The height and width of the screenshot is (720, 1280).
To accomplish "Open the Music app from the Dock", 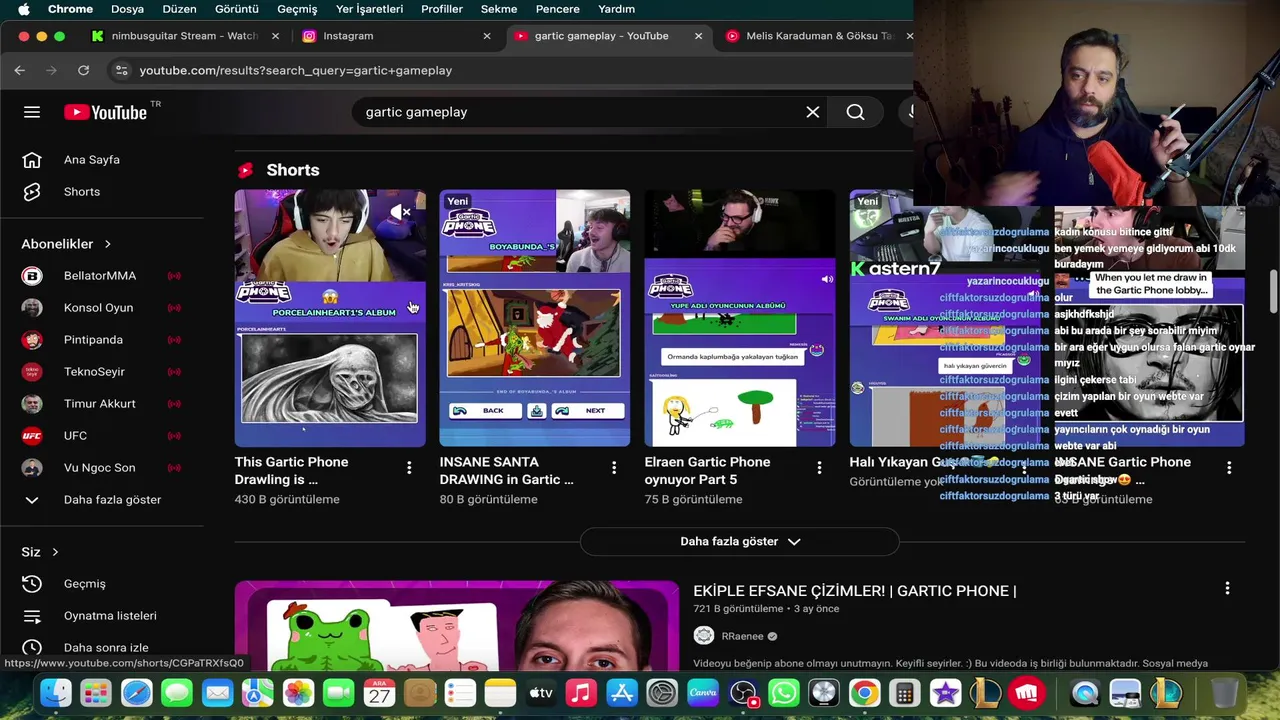I will pyautogui.click(x=581, y=693).
